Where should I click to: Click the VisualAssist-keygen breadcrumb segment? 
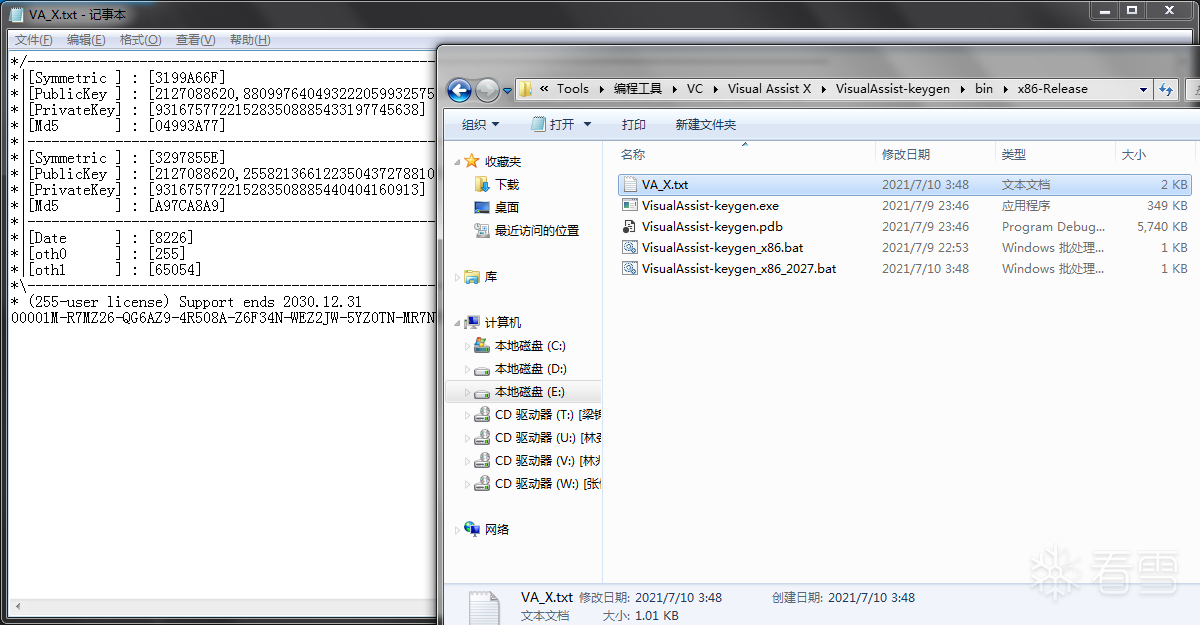[893, 89]
